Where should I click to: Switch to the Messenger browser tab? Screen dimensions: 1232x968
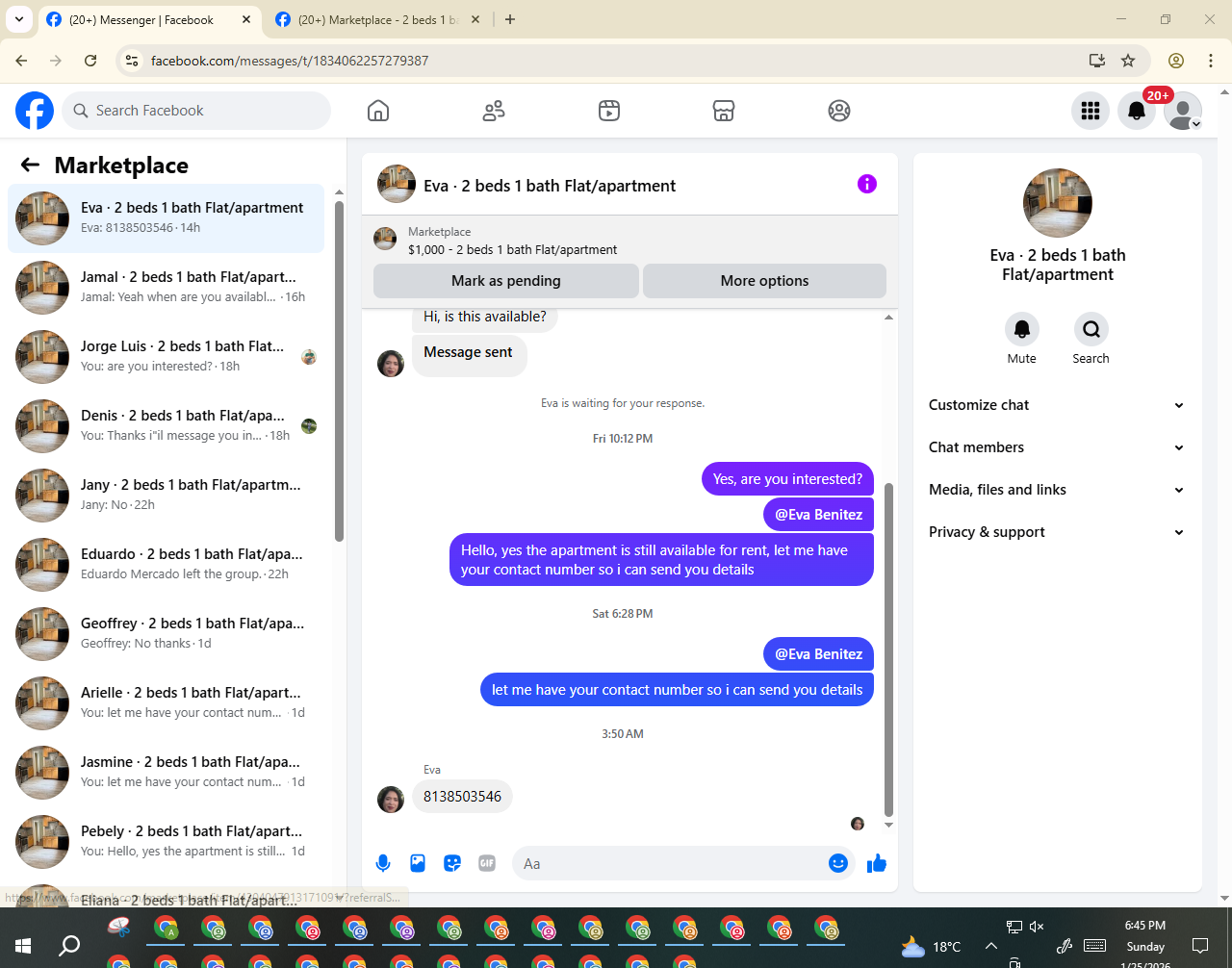149,19
